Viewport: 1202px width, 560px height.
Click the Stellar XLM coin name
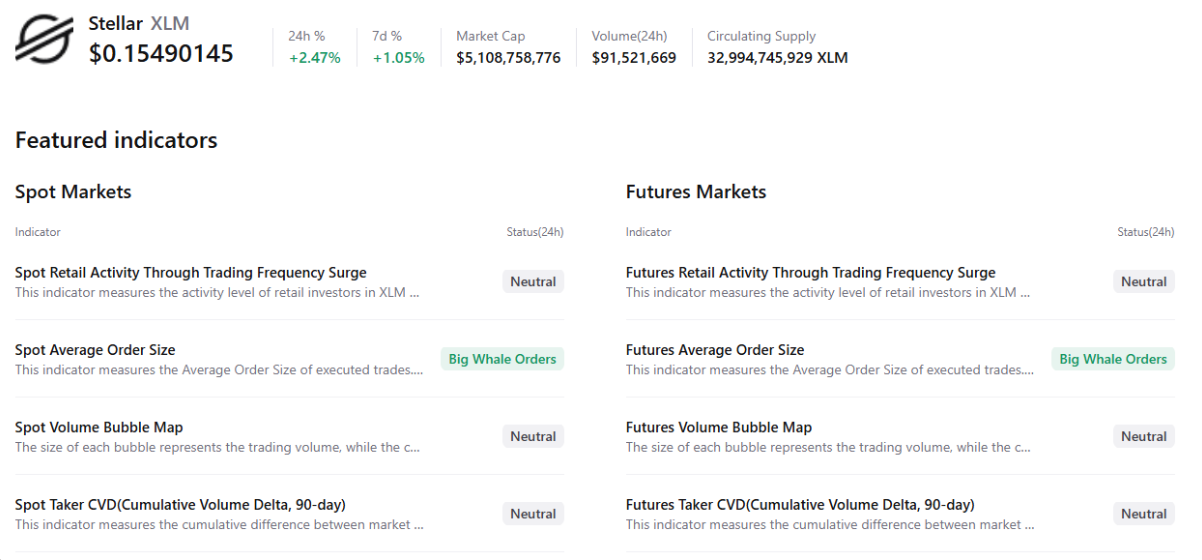point(139,24)
